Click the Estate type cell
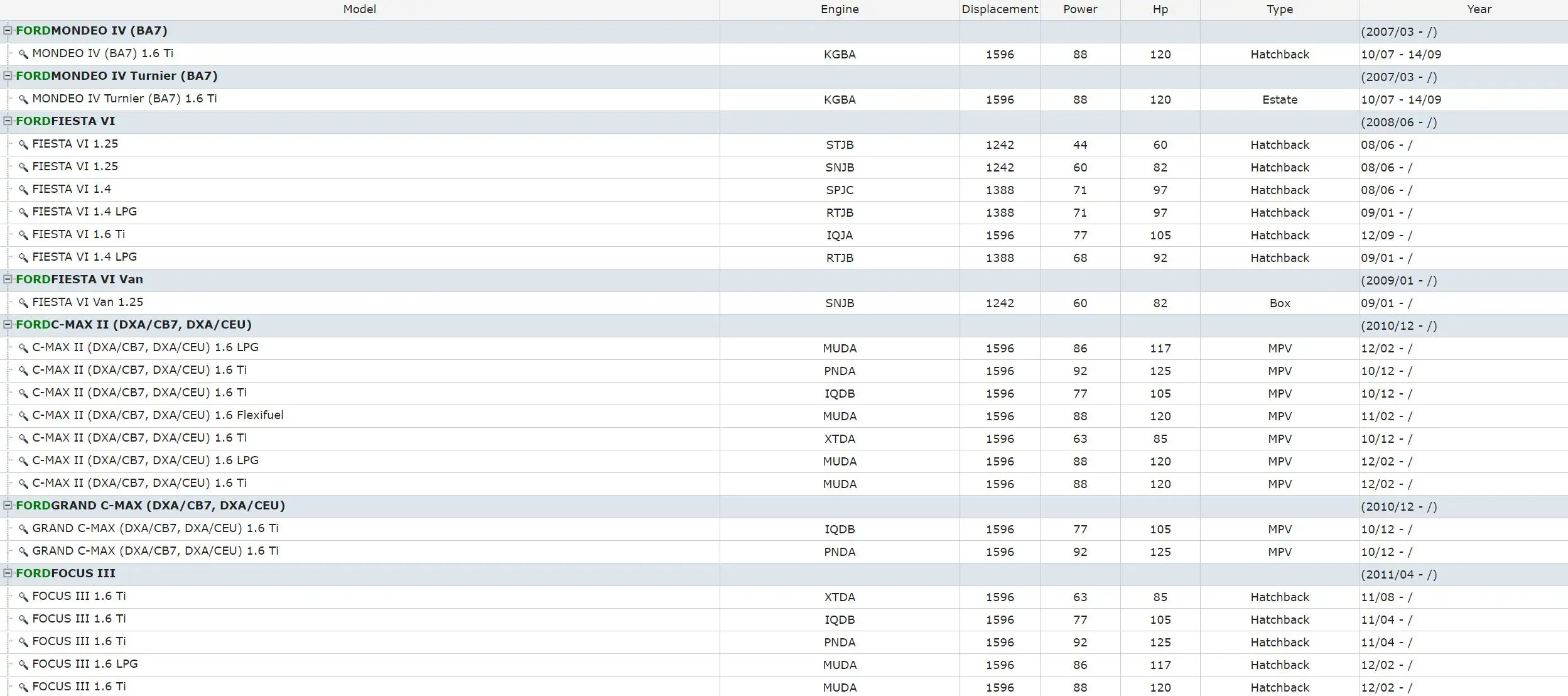 (x=1280, y=100)
